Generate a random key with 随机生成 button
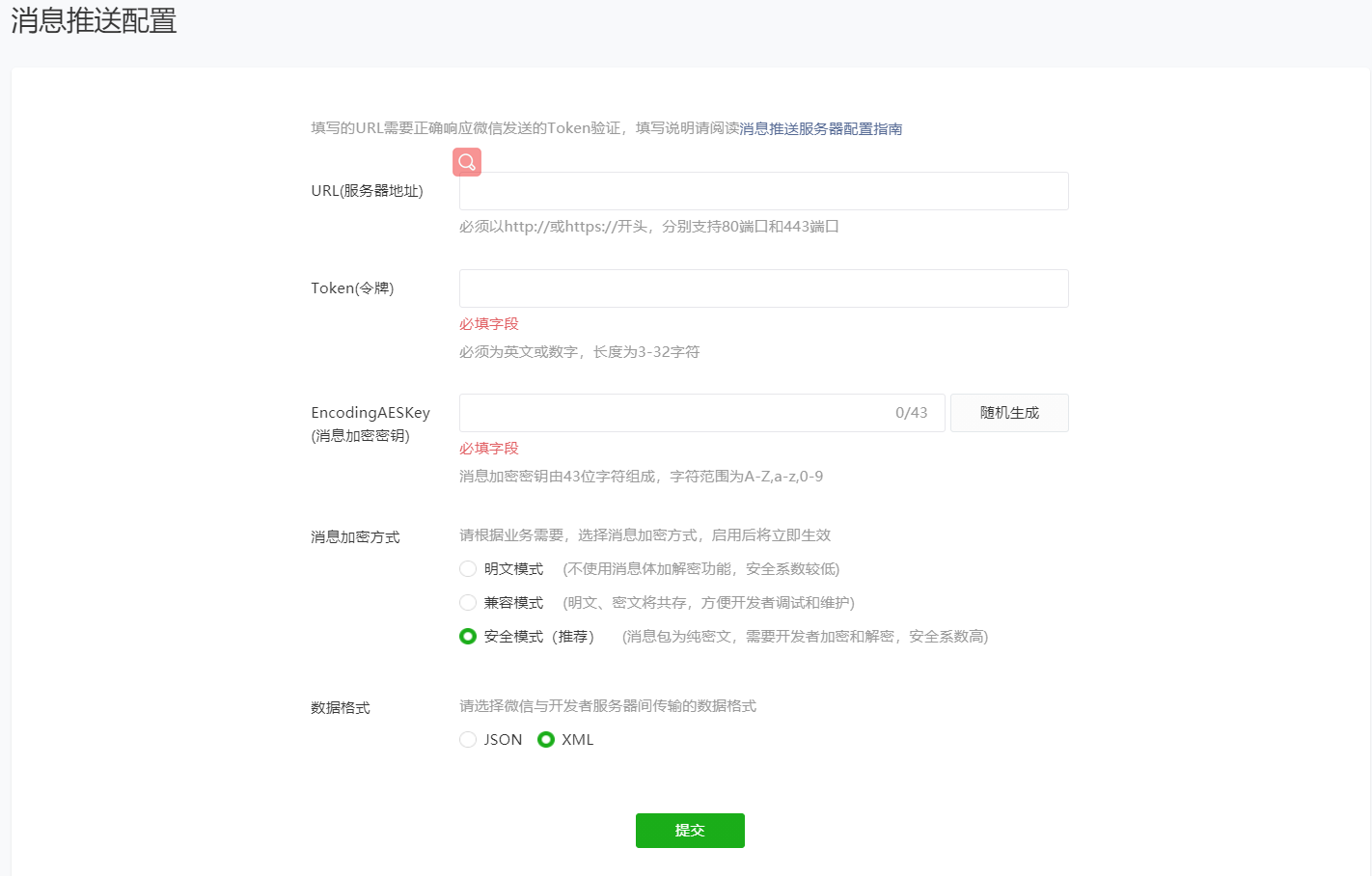The image size is (1372, 876). point(1009,413)
